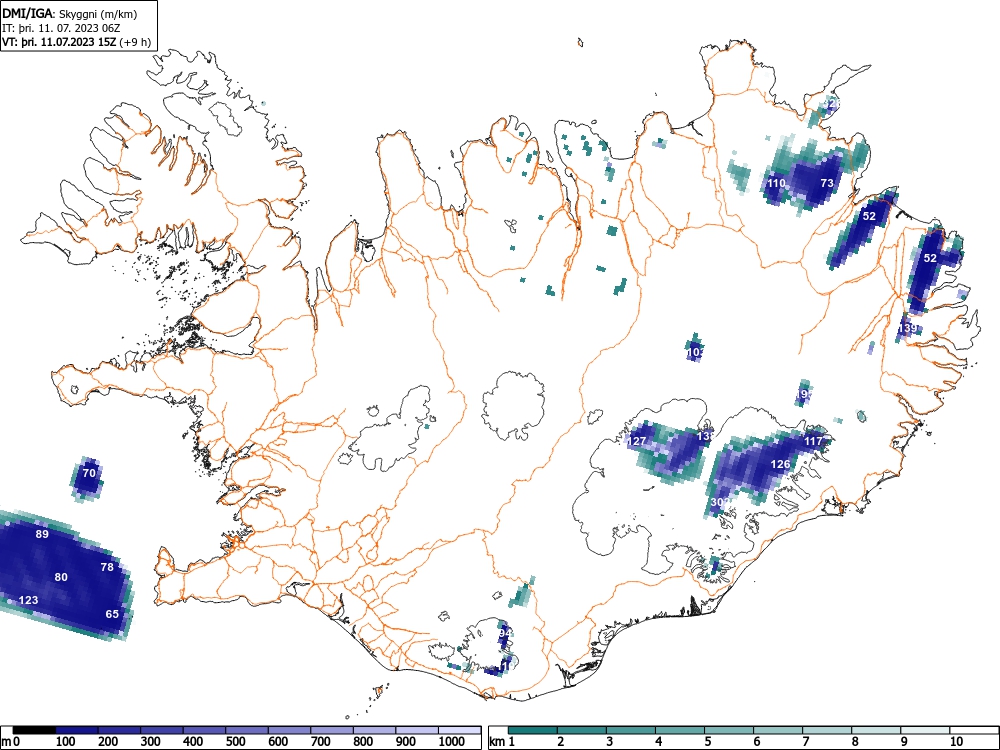Click the value '127' on Vatnajökull glacier

pos(637,441)
